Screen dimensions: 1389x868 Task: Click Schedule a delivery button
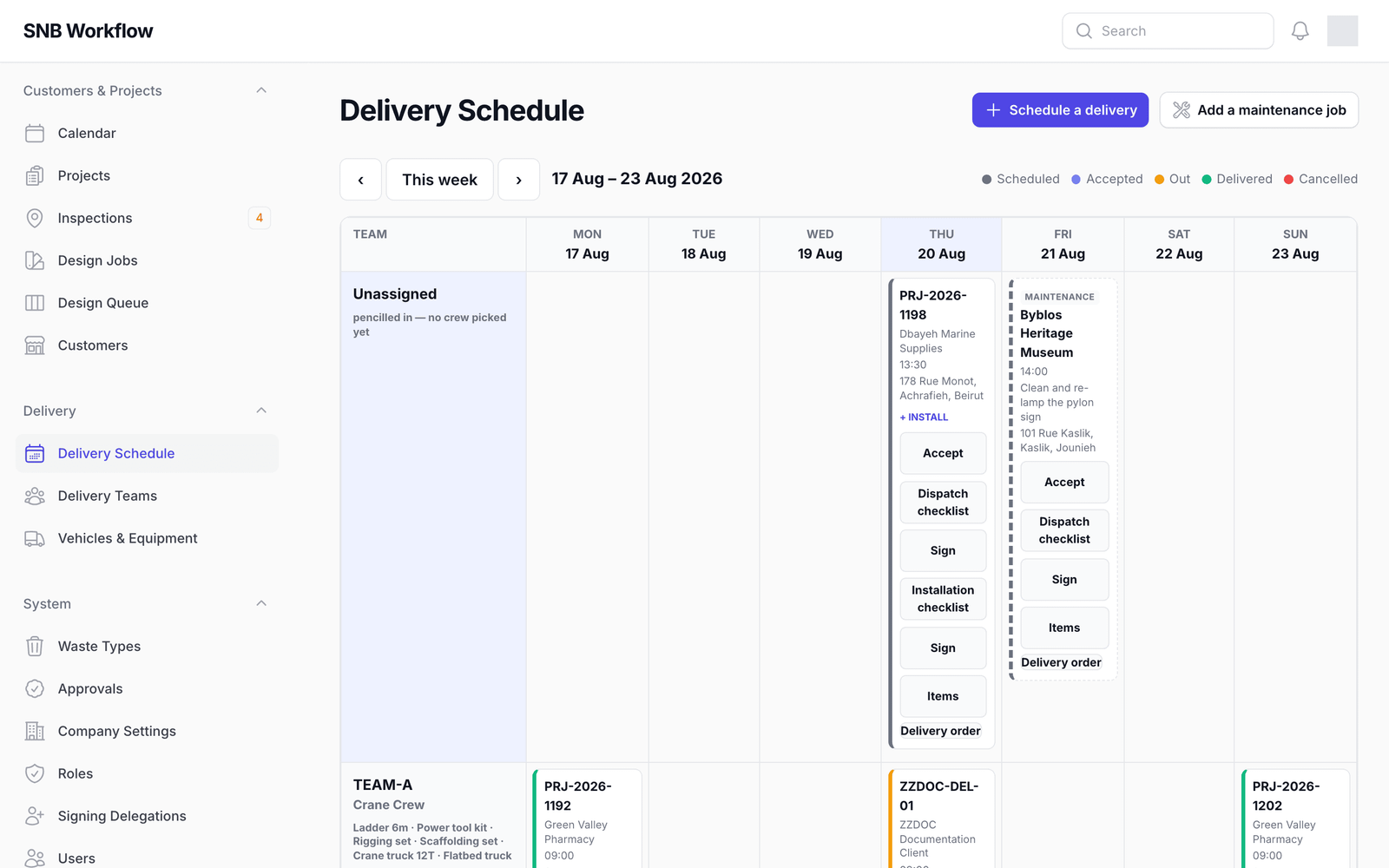(x=1060, y=110)
